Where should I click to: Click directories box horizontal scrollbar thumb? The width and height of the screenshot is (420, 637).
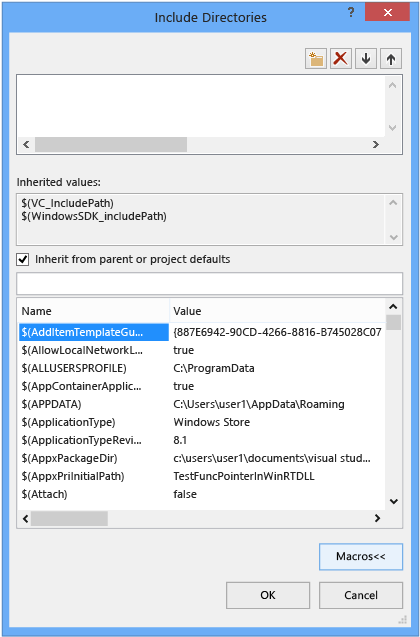[x=110, y=144]
